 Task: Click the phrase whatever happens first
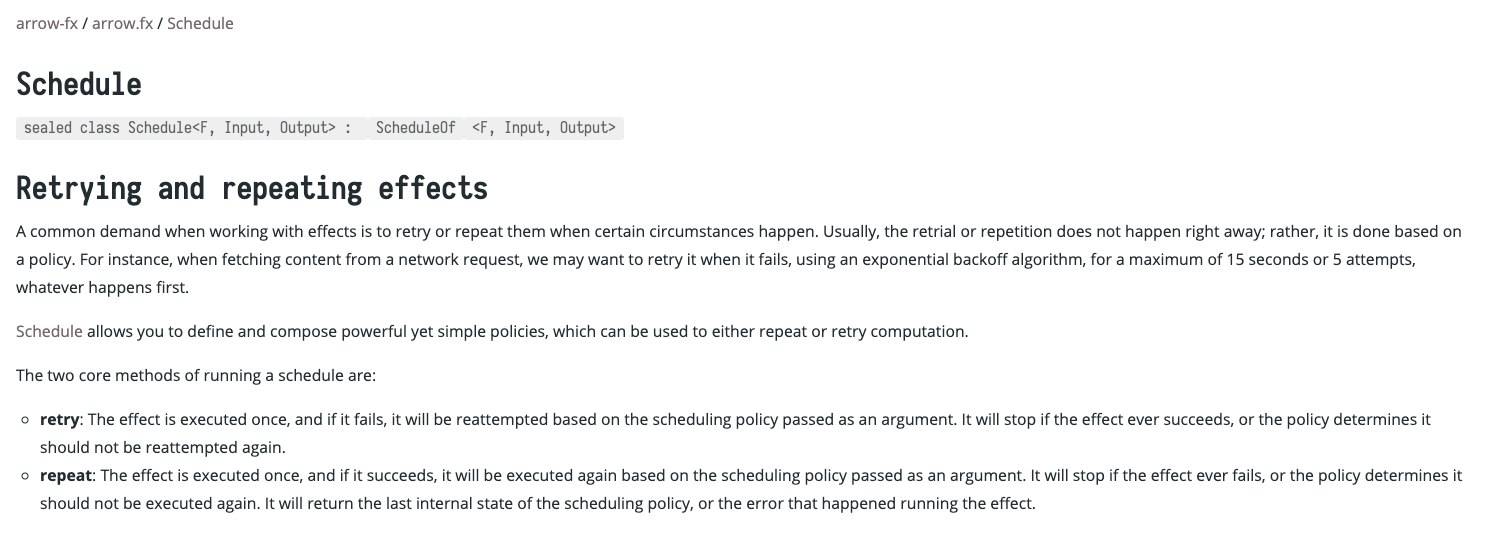point(102,288)
